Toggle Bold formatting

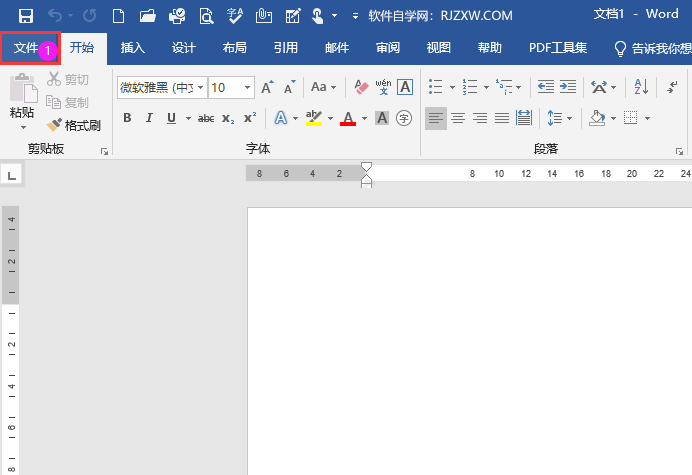pyautogui.click(x=127, y=118)
